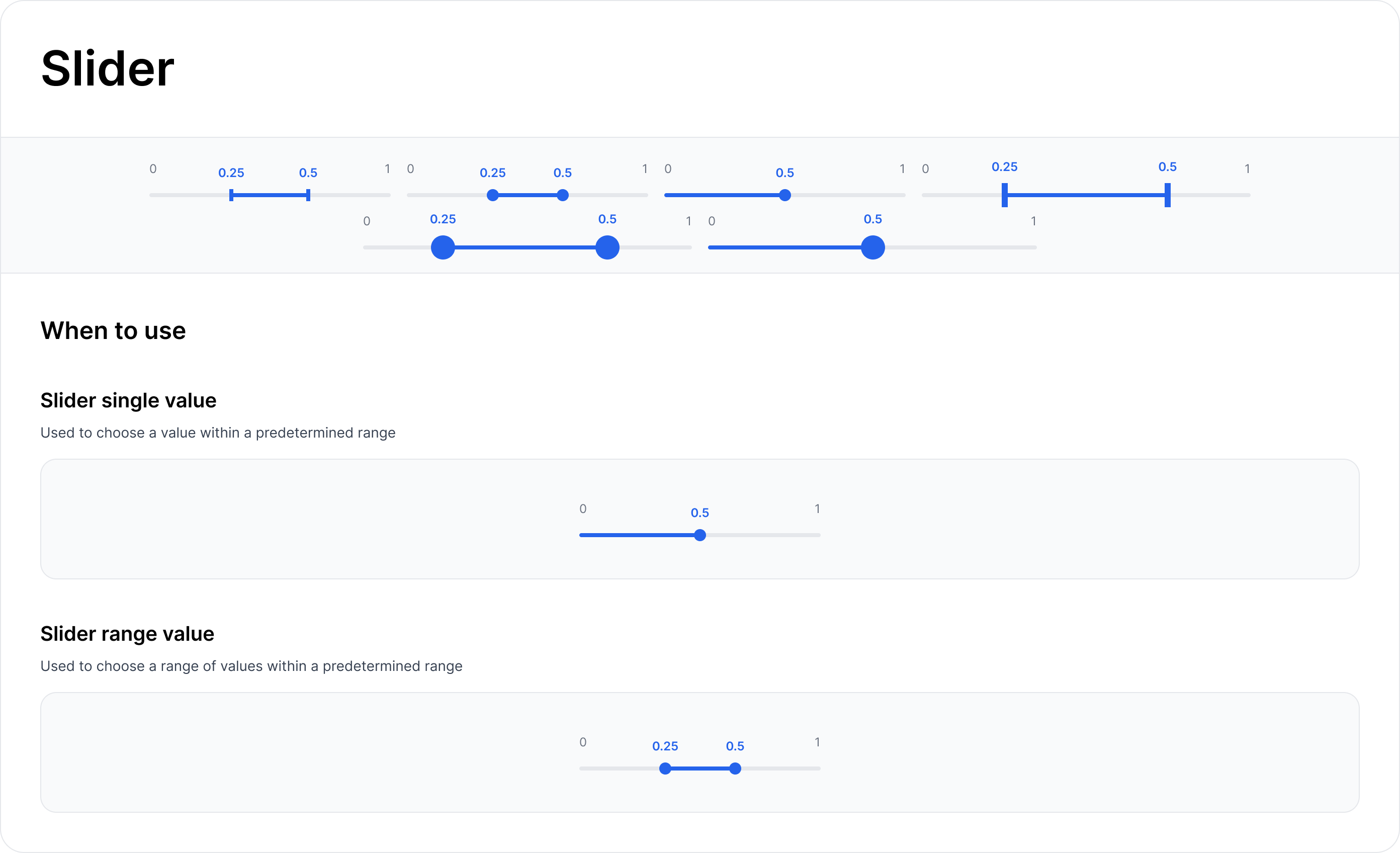Click the 0.25 label above the range demo slider
The image size is (1400, 853).
tap(665, 745)
